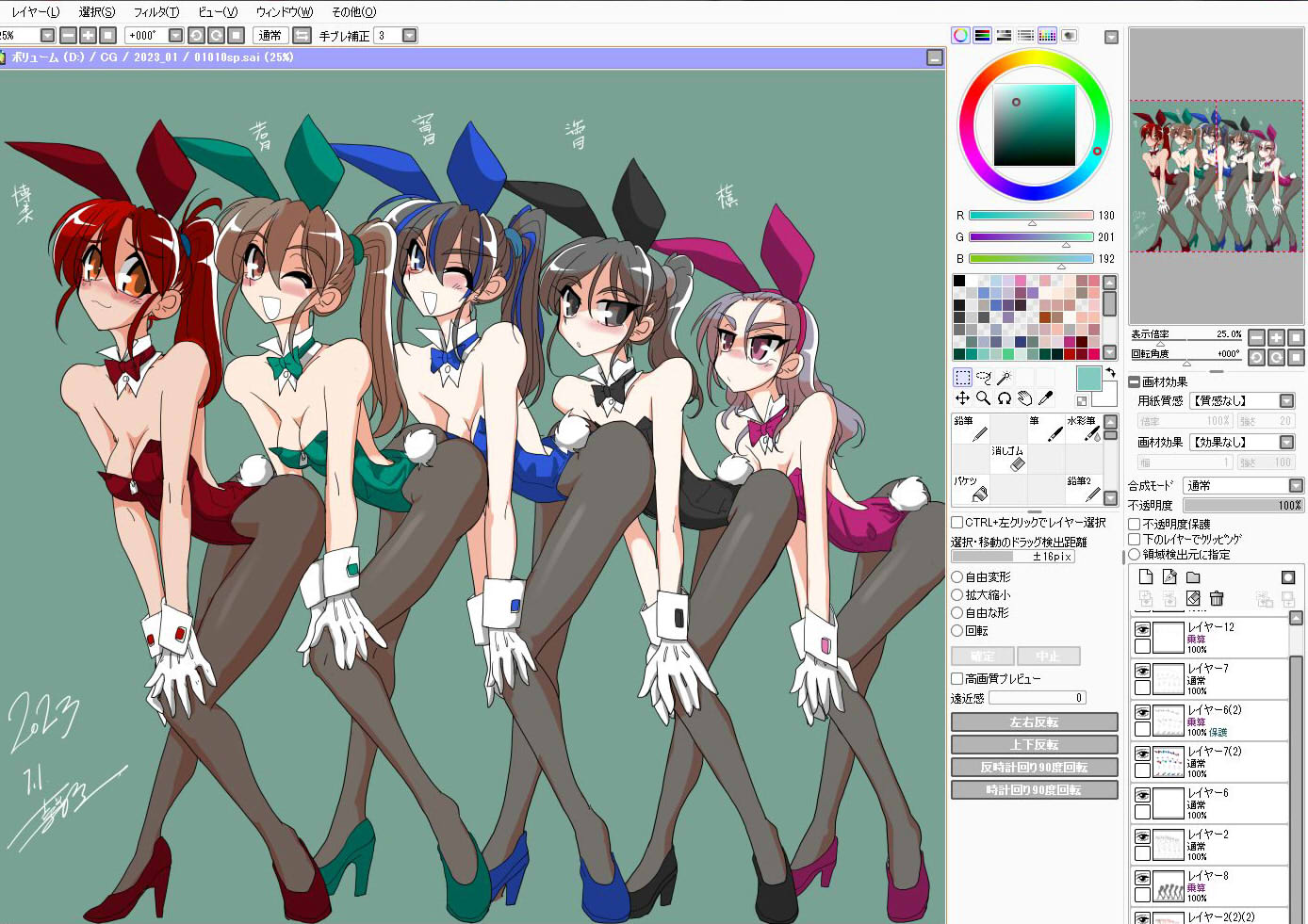Click the 左右反転 flip horizontal button
This screenshot has width=1308, height=924.
(x=1034, y=722)
